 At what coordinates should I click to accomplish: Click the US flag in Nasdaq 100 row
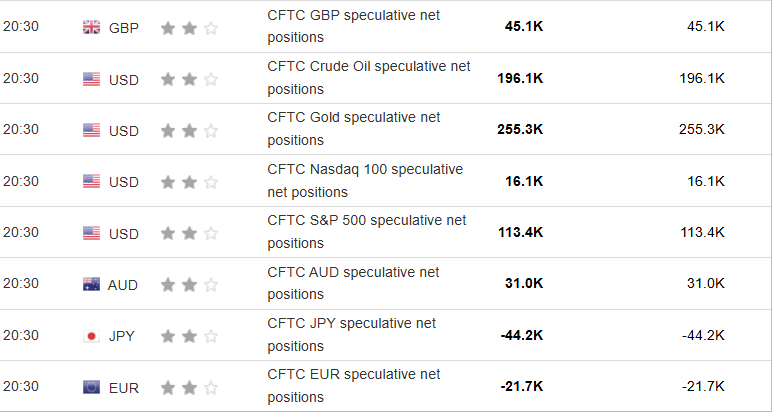(91, 181)
